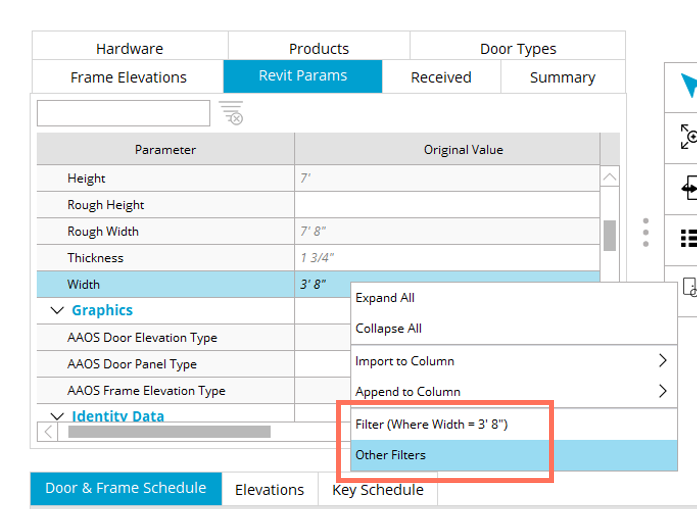Click the parameter search input field
The image size is (697, 509).
pos(124,113)
